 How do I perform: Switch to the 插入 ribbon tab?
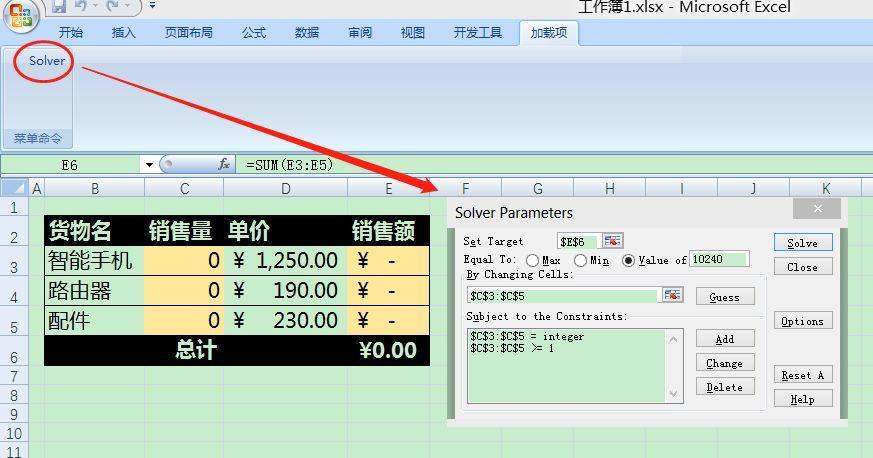pos(124,33)
